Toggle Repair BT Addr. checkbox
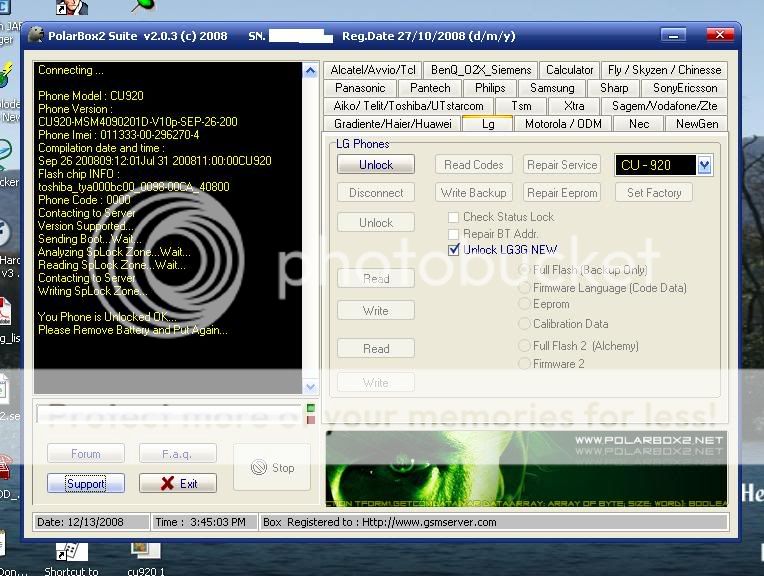This screenshot has height=576, width=764. [x=454, y=234]
